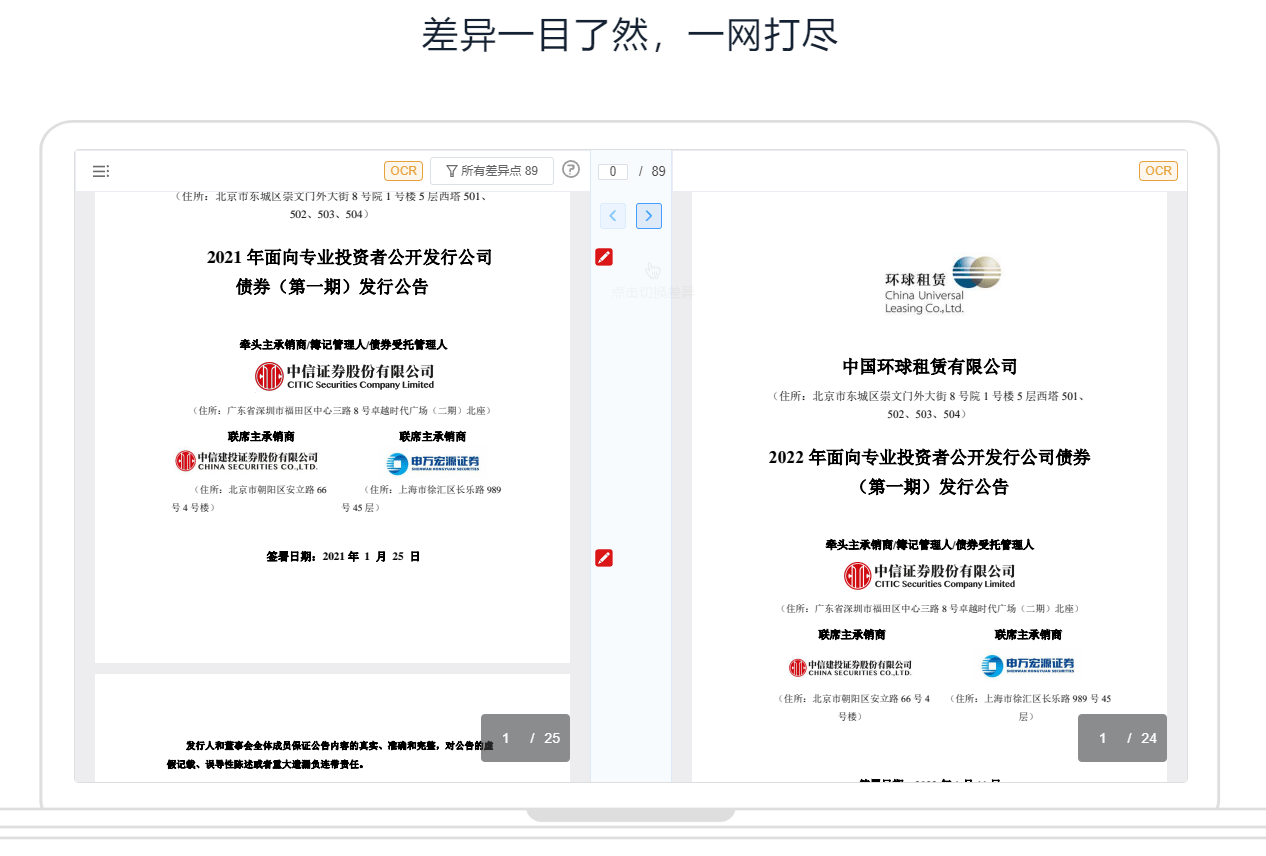Viewport: 1266px width, 856px height.
Task: Select the top red edit difference marker
Action: [x=604, y=257]
